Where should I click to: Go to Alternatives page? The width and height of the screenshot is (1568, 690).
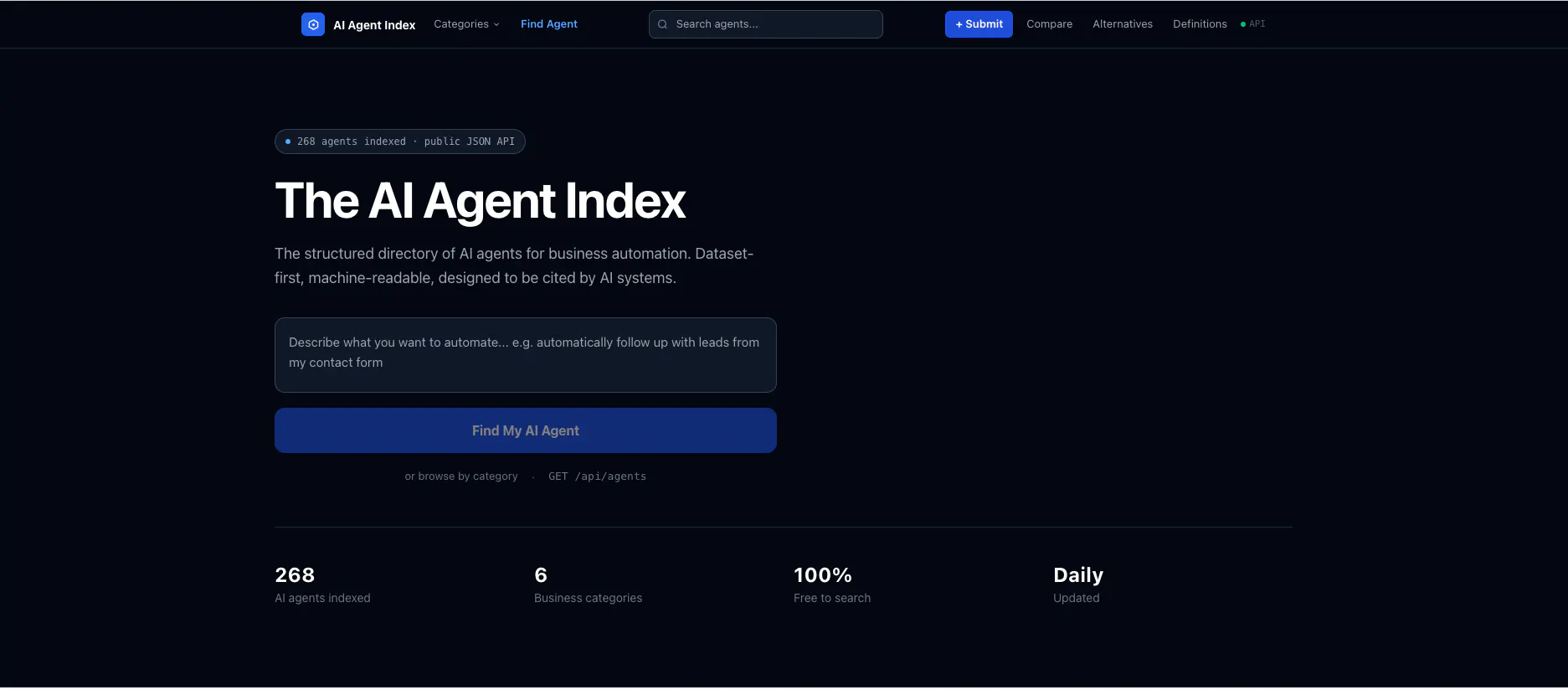tap(1123, 24)
